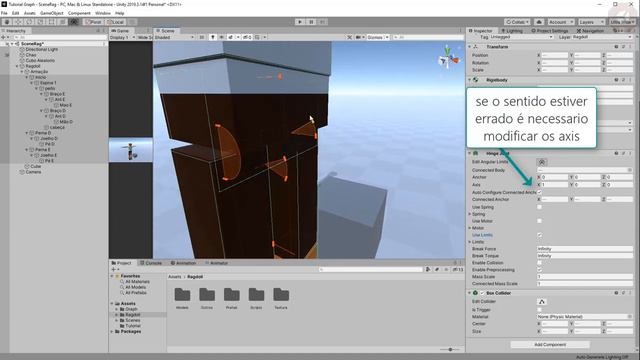Toggle 2D view button in Scene toolbar
Screen dimensions: 640x360
coord(201,37)
